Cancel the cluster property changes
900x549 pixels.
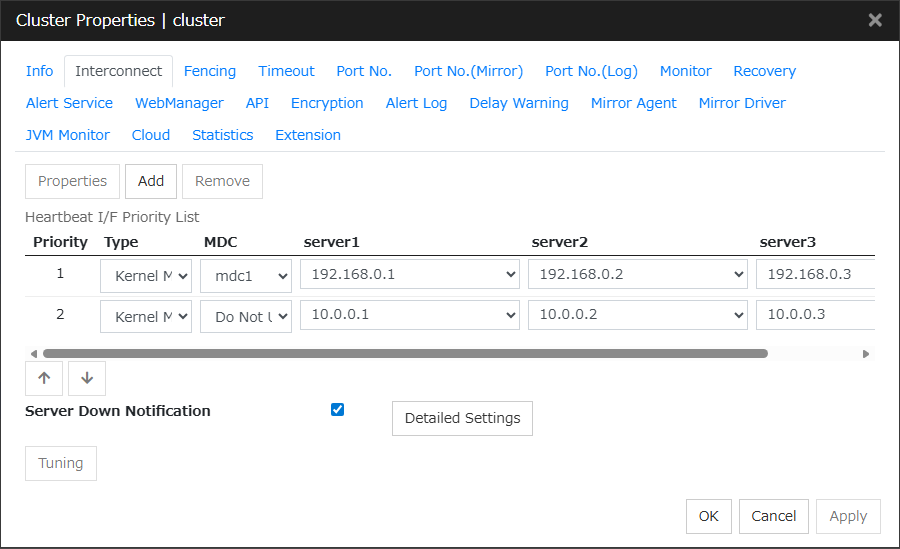tap(774, 516)
